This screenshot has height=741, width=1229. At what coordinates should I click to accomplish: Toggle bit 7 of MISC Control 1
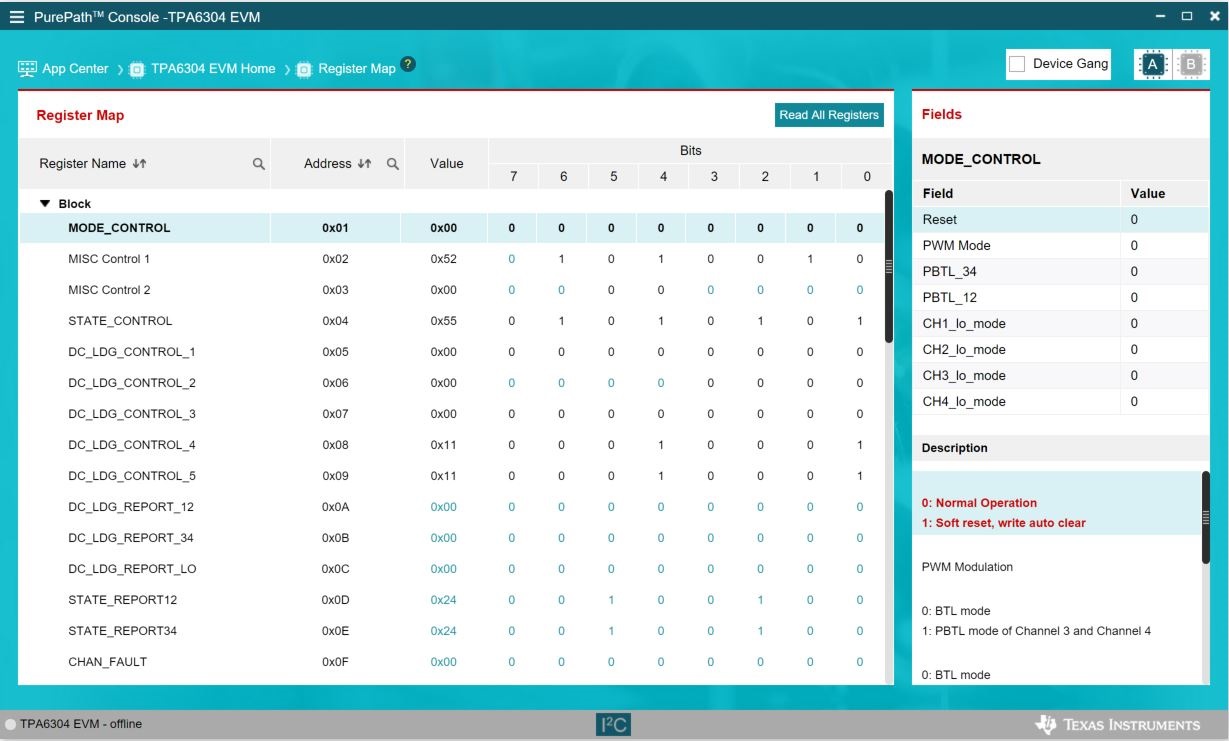click(x=512, y=259)
